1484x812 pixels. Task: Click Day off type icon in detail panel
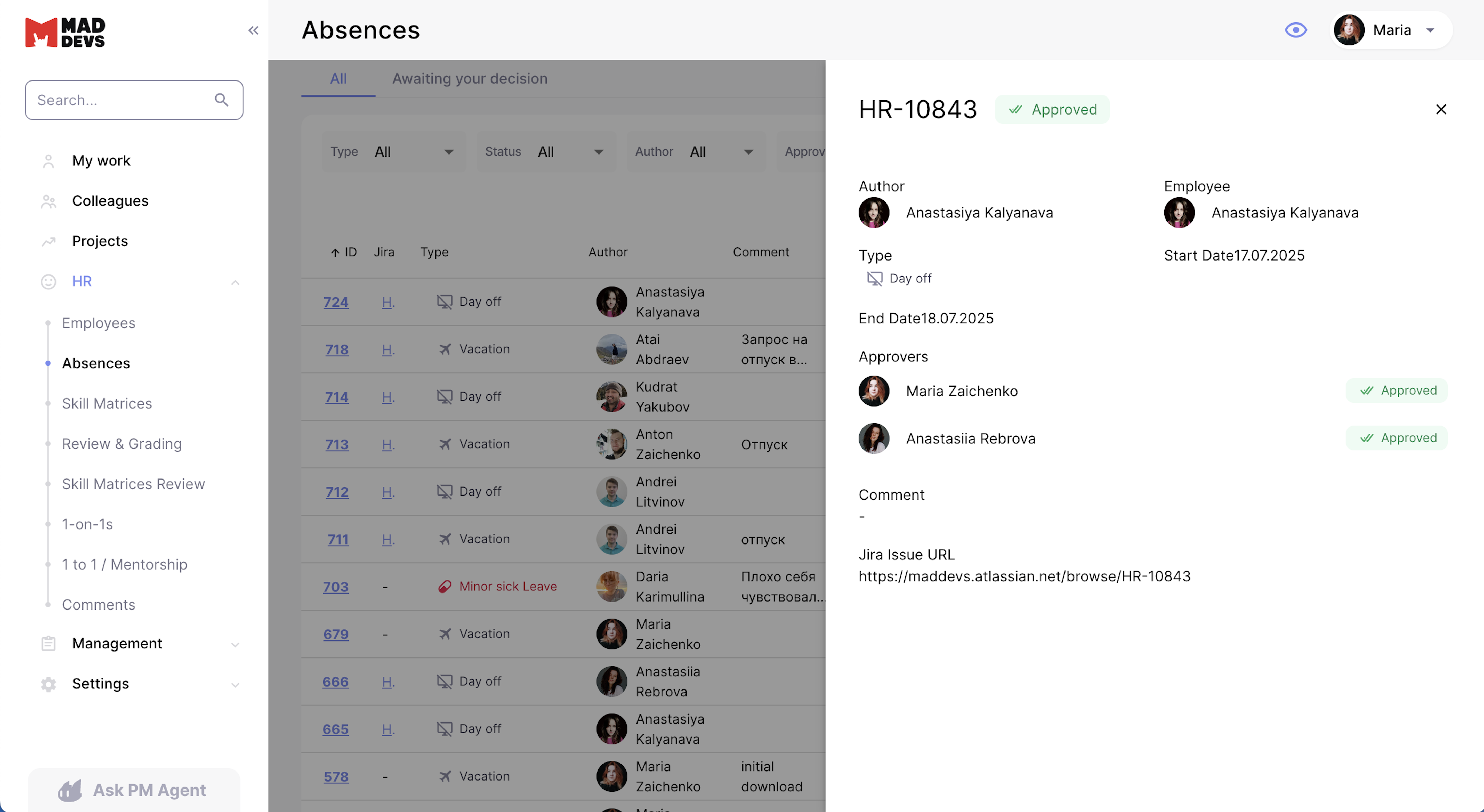(875, 279)
